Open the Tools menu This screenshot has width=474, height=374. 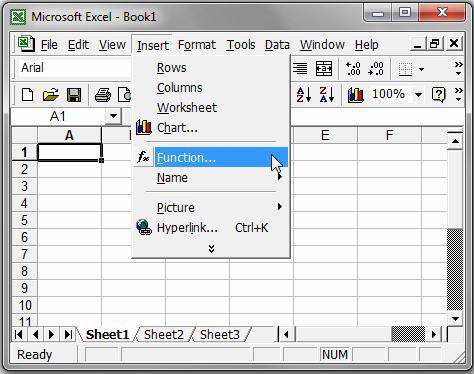point(241,45)
